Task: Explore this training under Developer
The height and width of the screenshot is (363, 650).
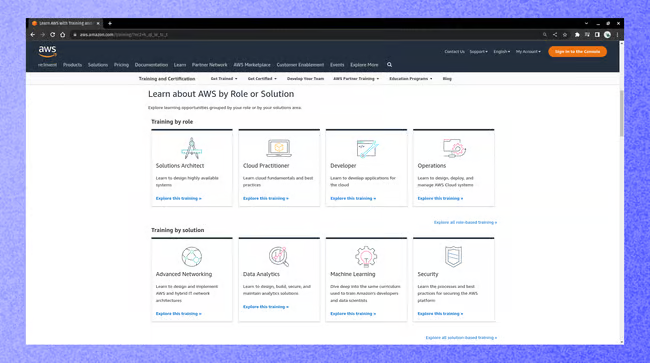Action: click(x=353, y=198)
